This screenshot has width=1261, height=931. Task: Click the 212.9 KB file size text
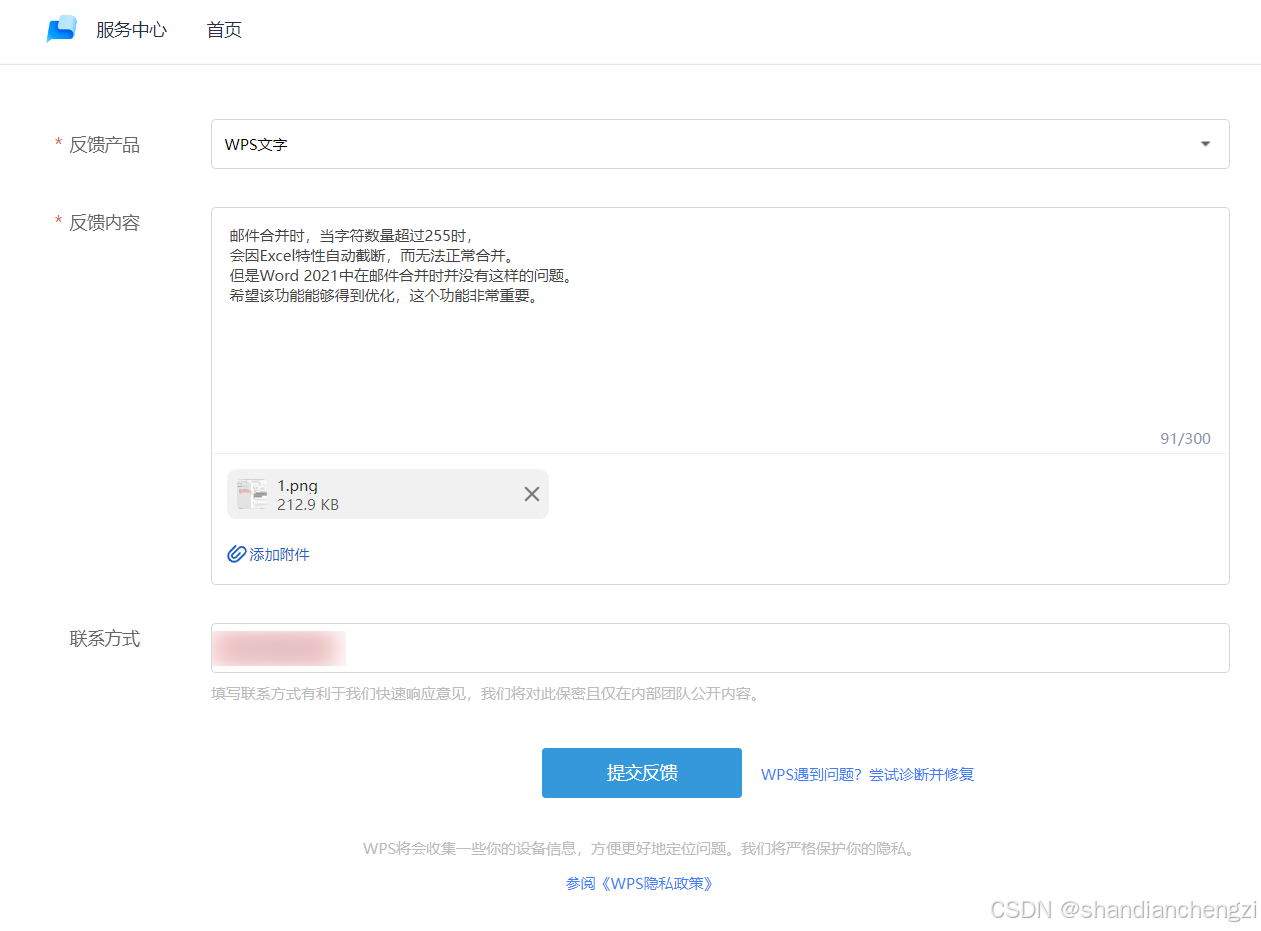308,505
